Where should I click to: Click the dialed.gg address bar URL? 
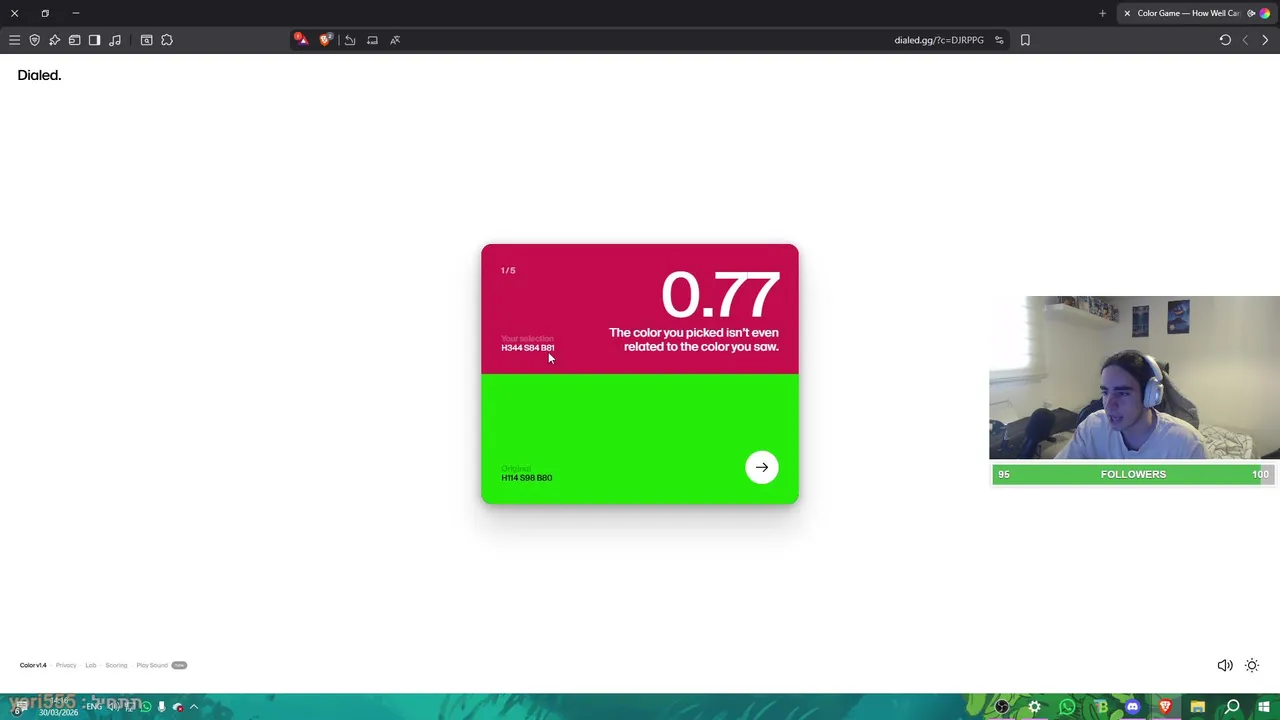(939, 40)
